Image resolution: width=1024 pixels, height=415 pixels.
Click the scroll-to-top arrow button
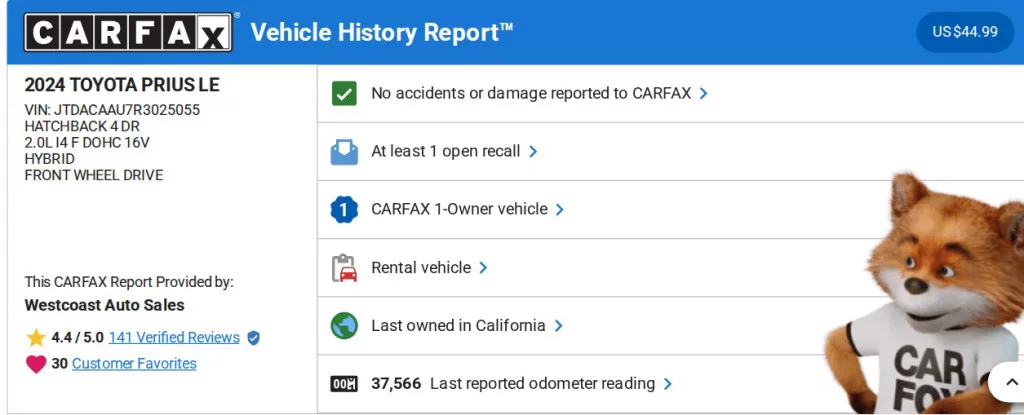click(x=1007, y=383)
